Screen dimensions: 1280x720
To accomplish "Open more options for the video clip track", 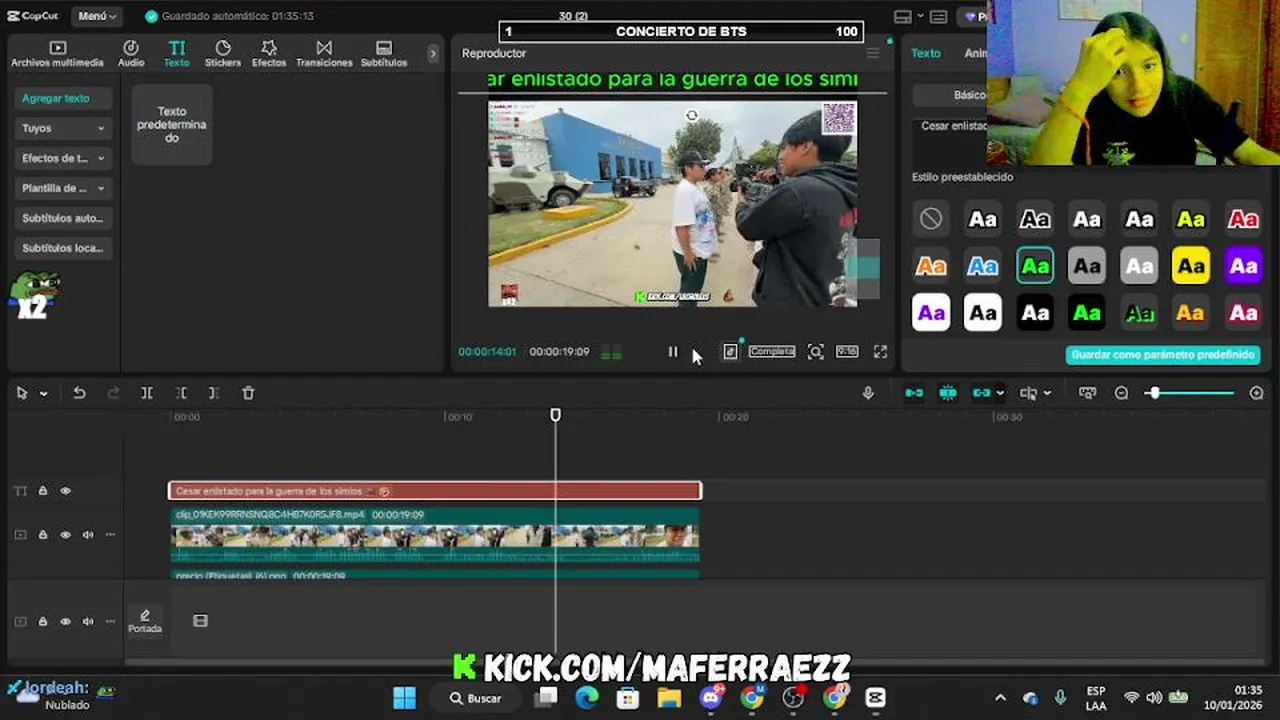I will click(110, 535).
